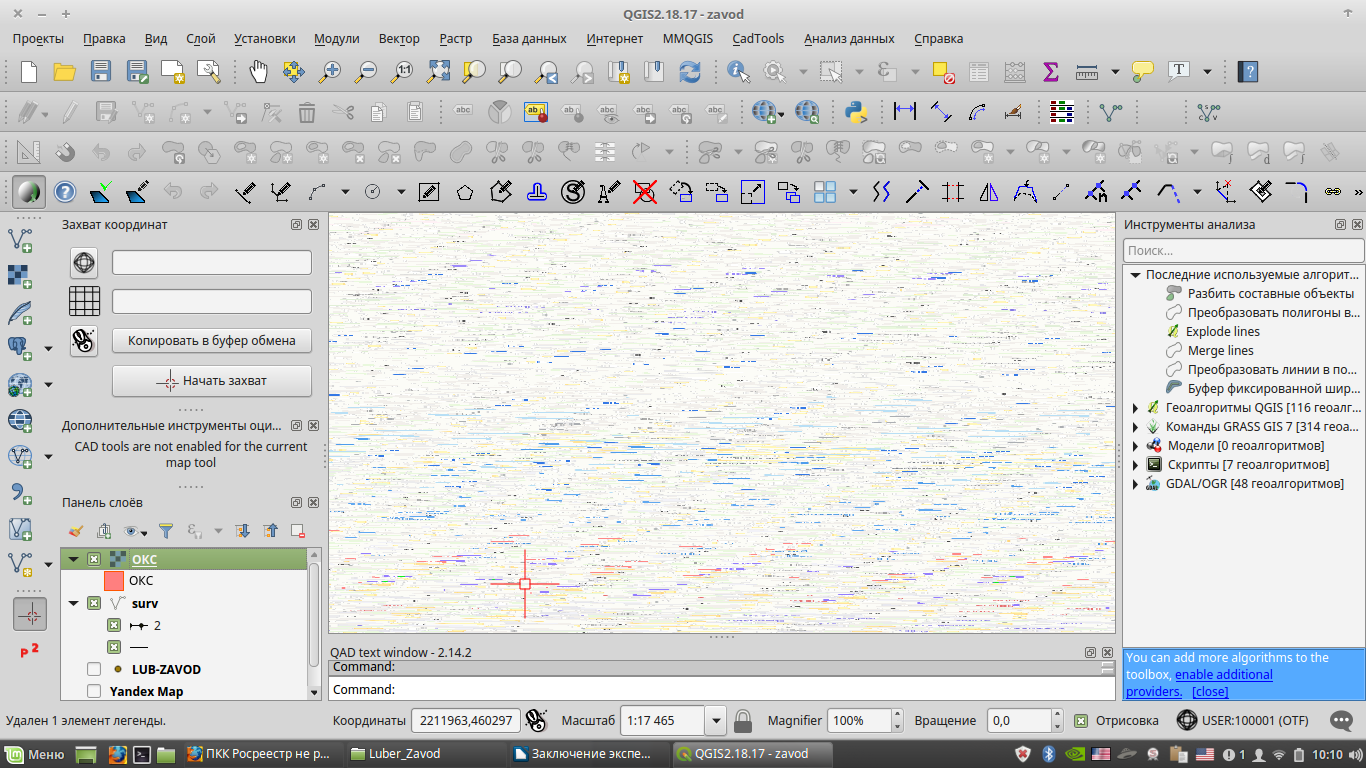This screenshot has width=1366, height=768.
Task: Open the CadTools menu
Action: (758, 38)
